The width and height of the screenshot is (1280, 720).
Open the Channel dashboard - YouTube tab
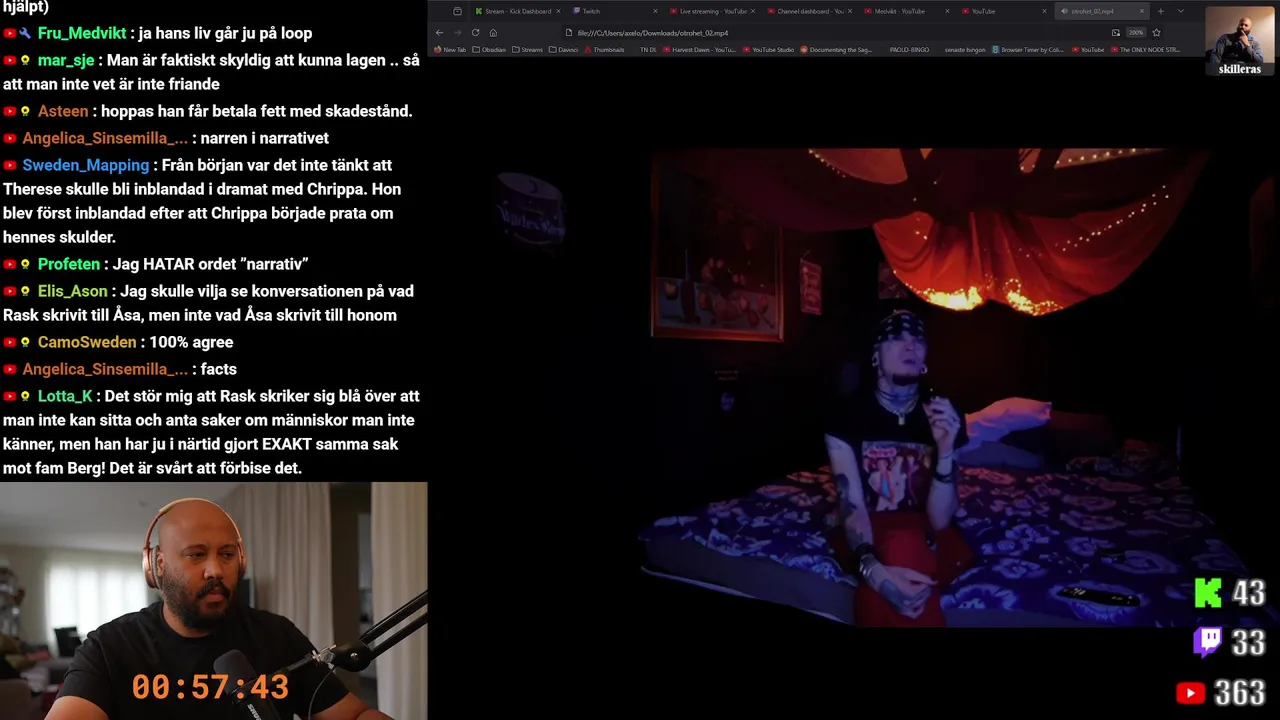click(810, 11)
